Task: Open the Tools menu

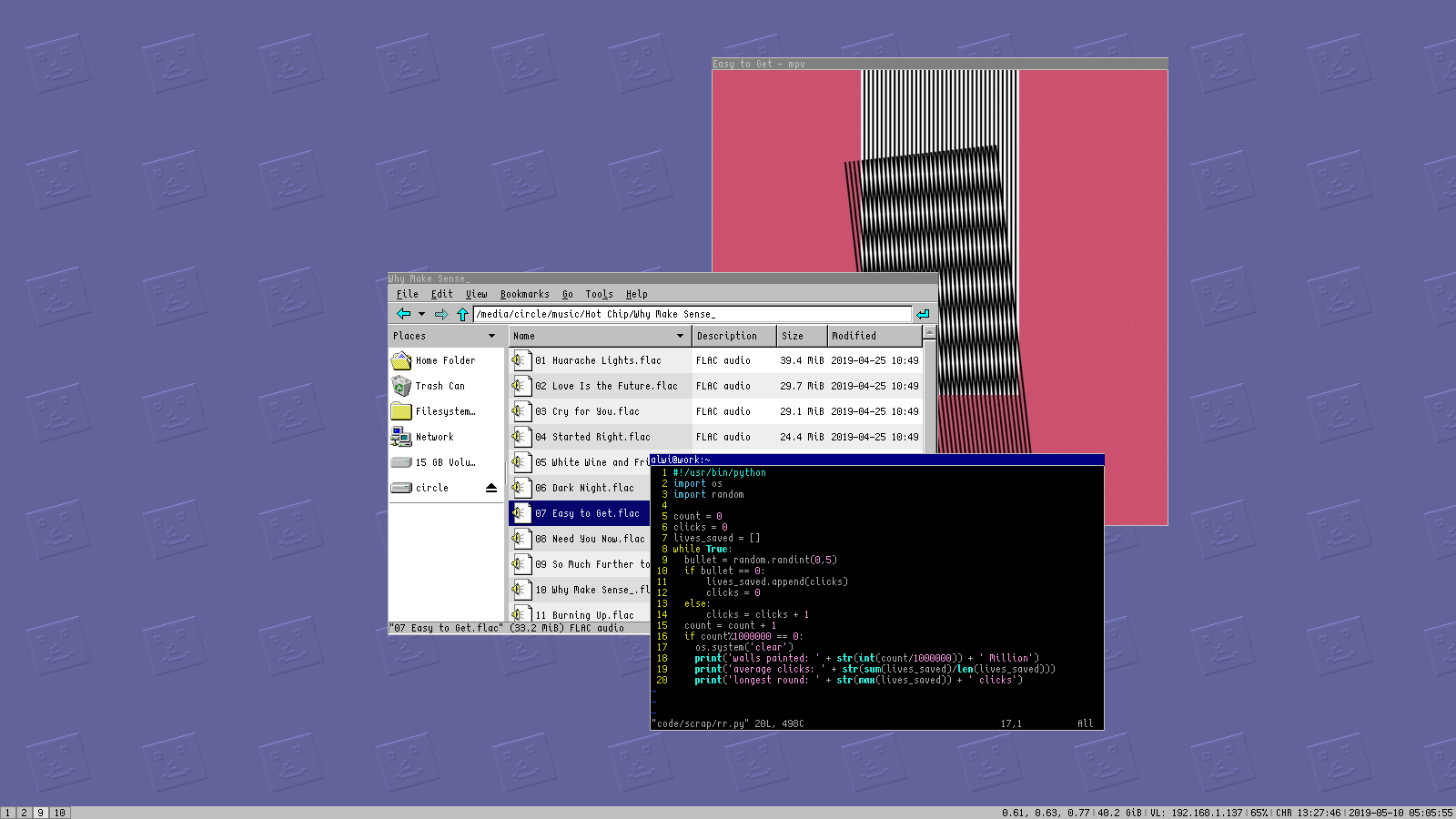Action: (599, 294)
